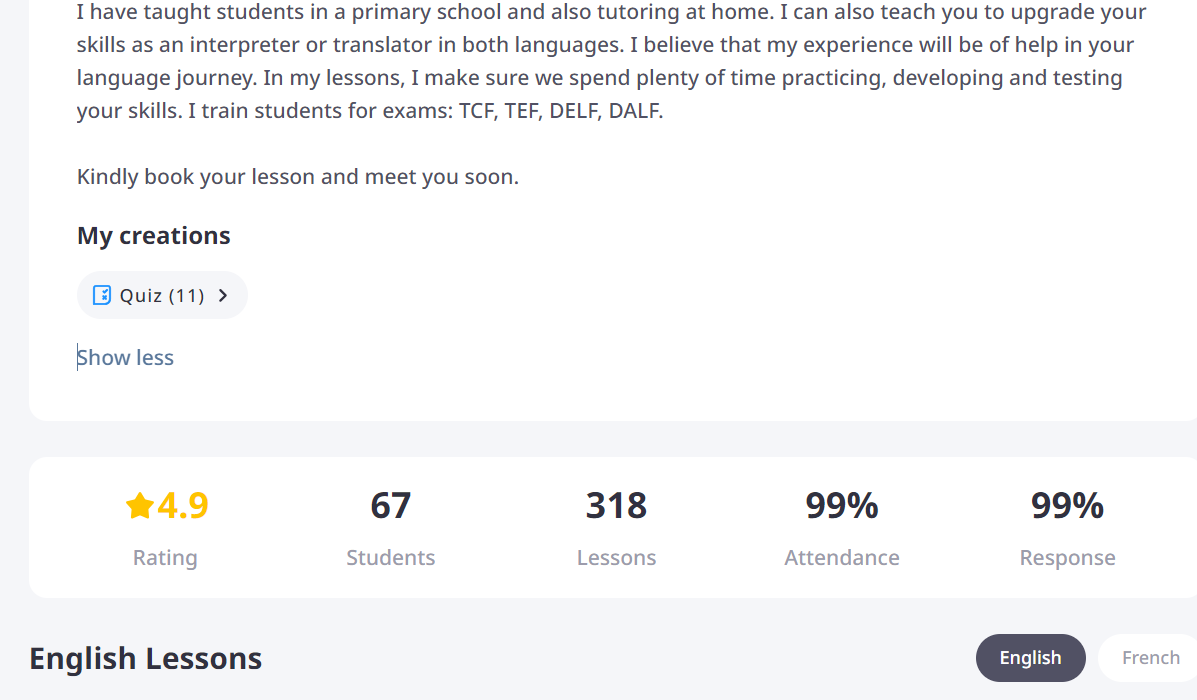Select the Response stat label
This screenshot has height=700, width=1197.
tap(1067, 558)
